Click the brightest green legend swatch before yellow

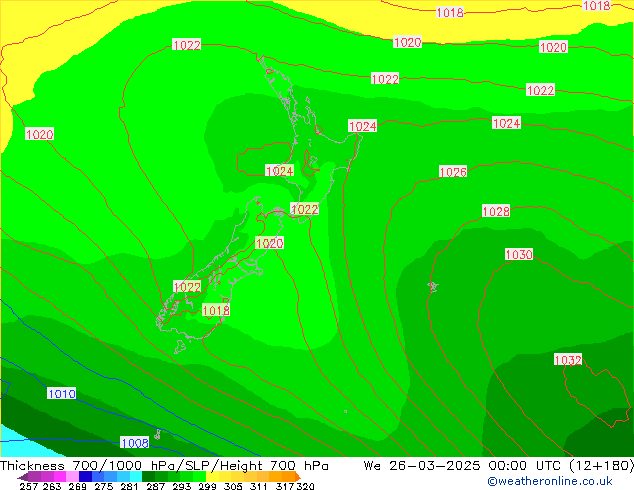pyautogui.click(x=199, y=477)
